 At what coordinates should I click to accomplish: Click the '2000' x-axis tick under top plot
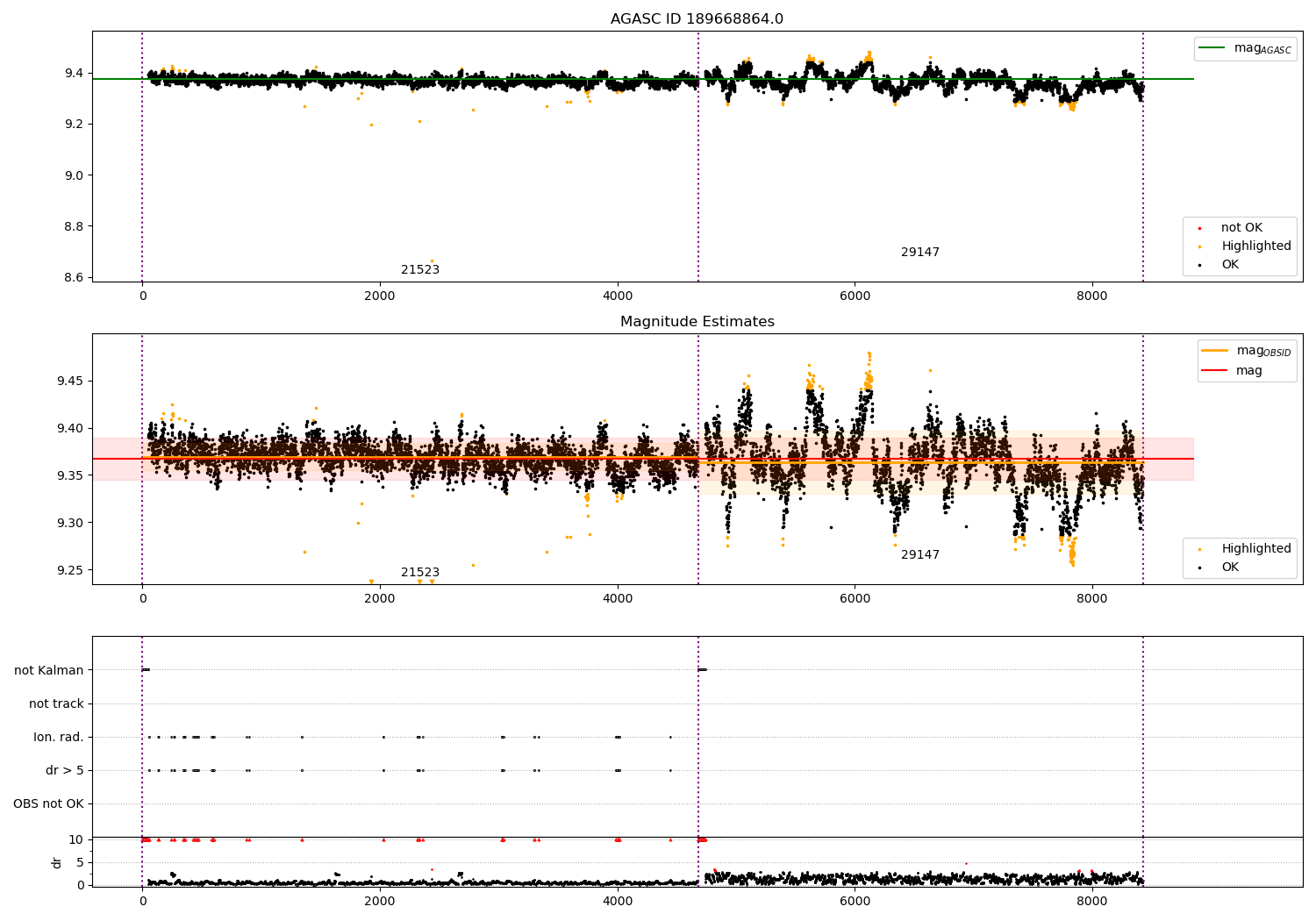(x=380, y=296)
